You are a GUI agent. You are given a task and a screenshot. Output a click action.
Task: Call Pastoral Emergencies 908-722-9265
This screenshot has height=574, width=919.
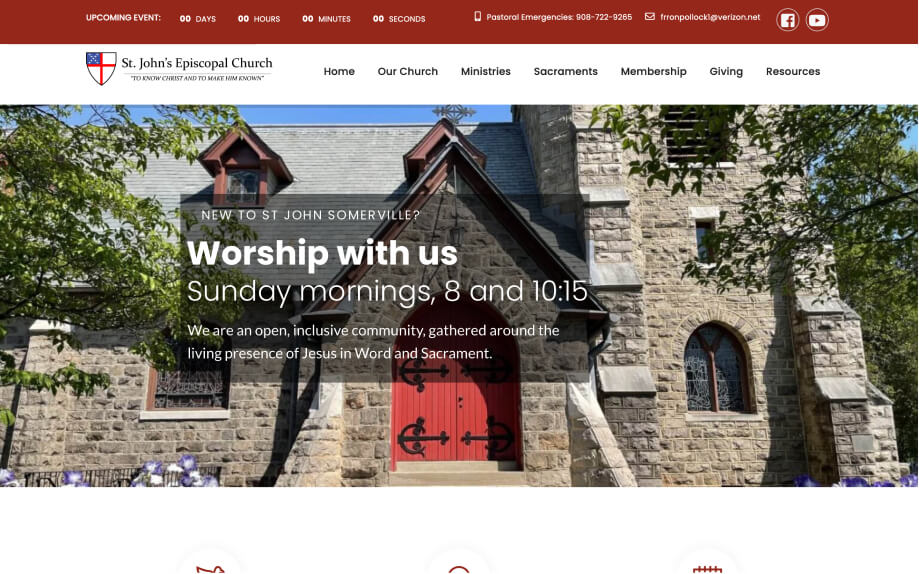click(559, 17)
